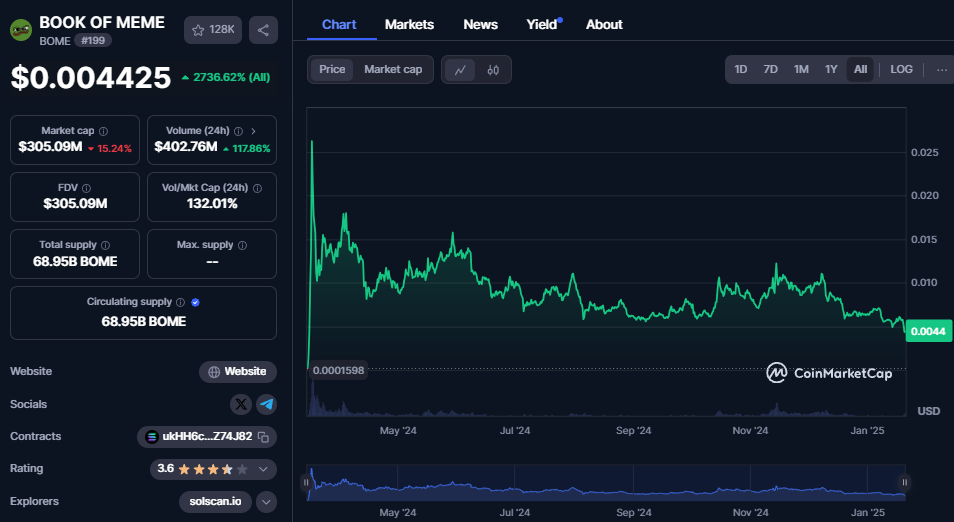Click the FDV info icon
Image resolution: width=954 pixels, height=522 pixels.
(x=86, y=188)
